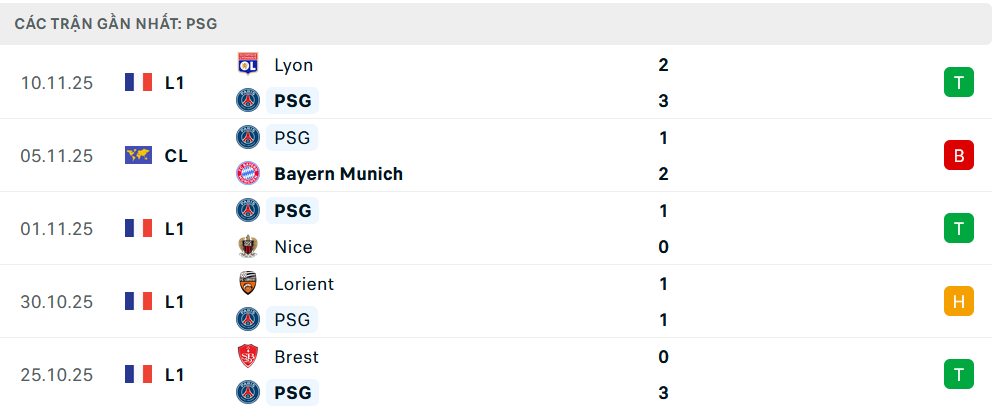The height and width of the screenshot is (408, 996).
Task: Click the Lorient club crest icon
Action: click(x=247, y=284)
